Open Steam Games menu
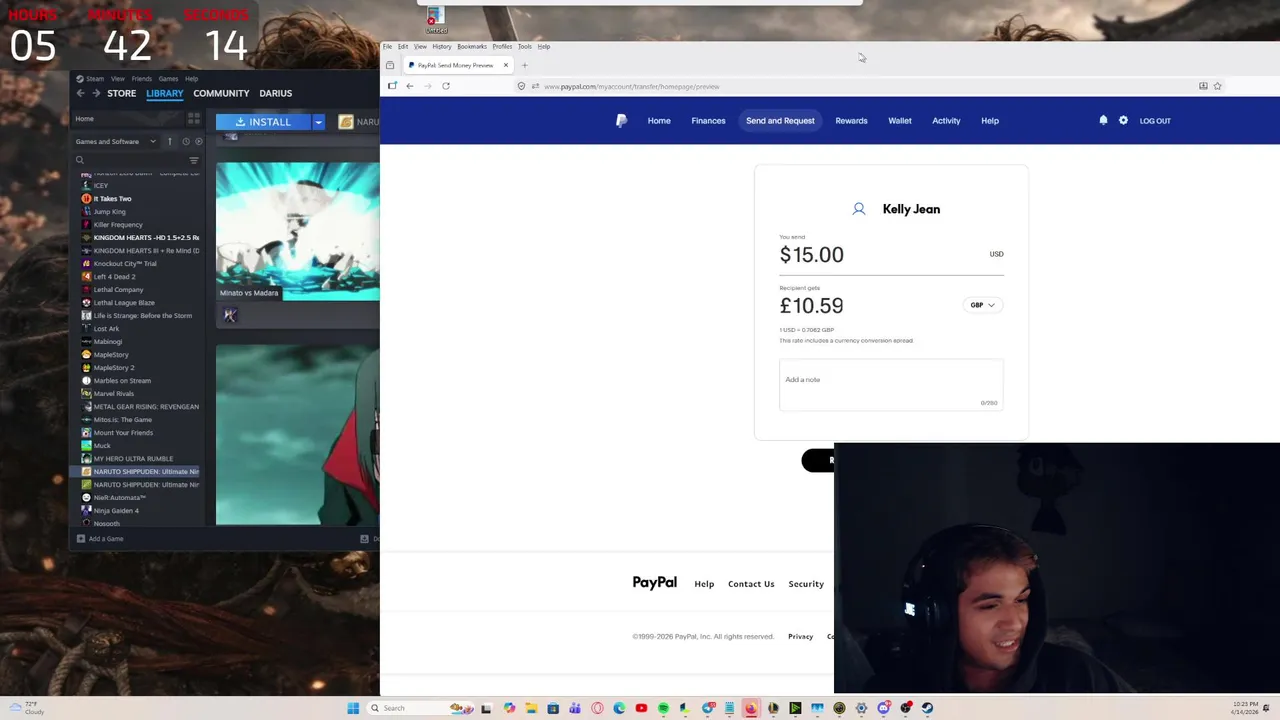The height and width of the screenshot is (720, 1280). click(168, 78)
